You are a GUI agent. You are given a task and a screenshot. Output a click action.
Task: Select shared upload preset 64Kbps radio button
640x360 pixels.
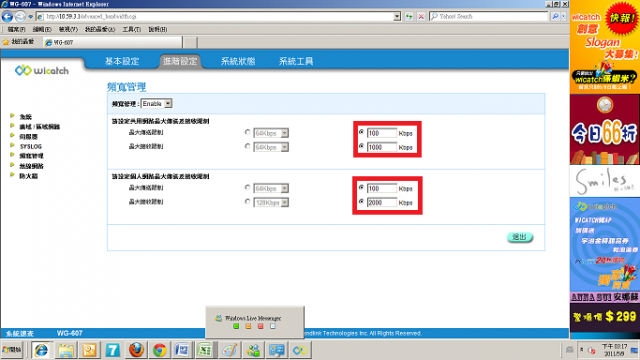[x=247, y=132]
